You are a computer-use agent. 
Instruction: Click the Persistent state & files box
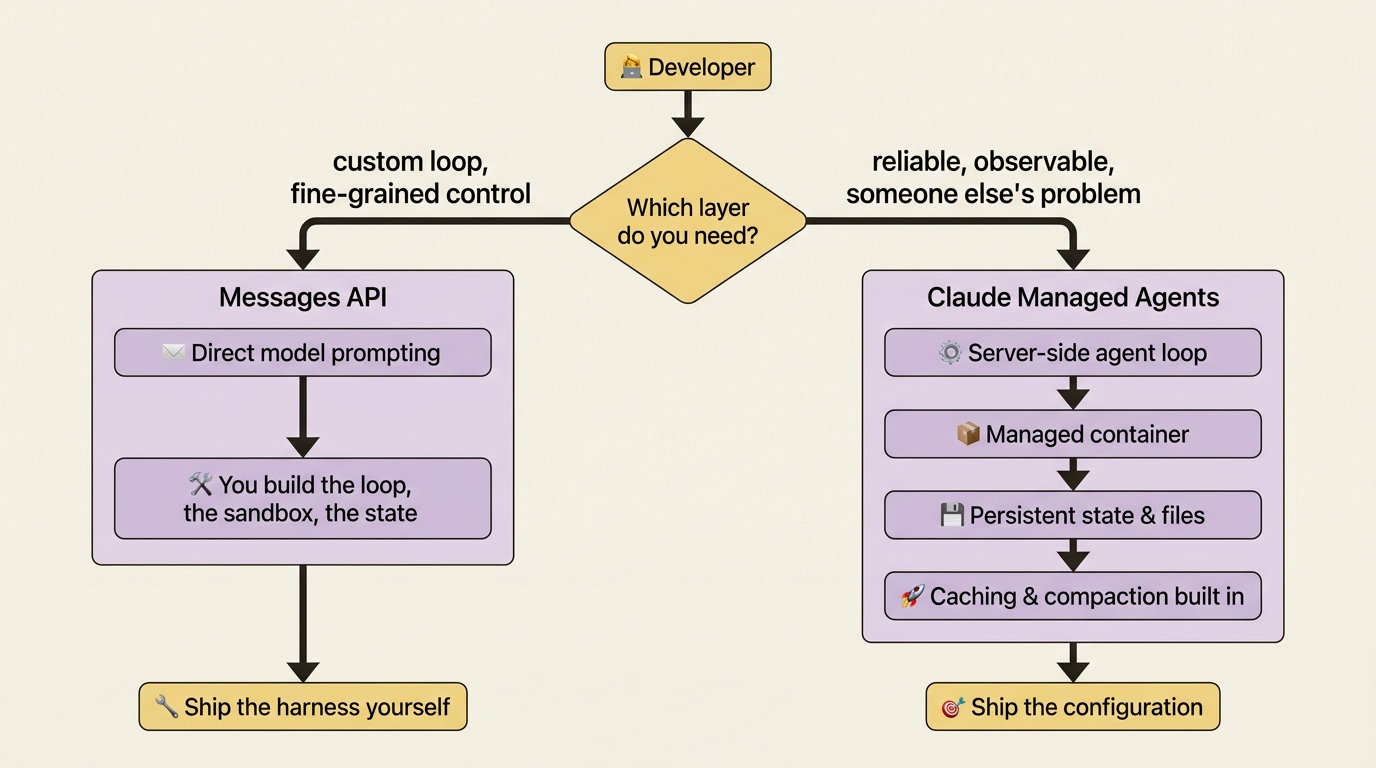click(1073, 515)
